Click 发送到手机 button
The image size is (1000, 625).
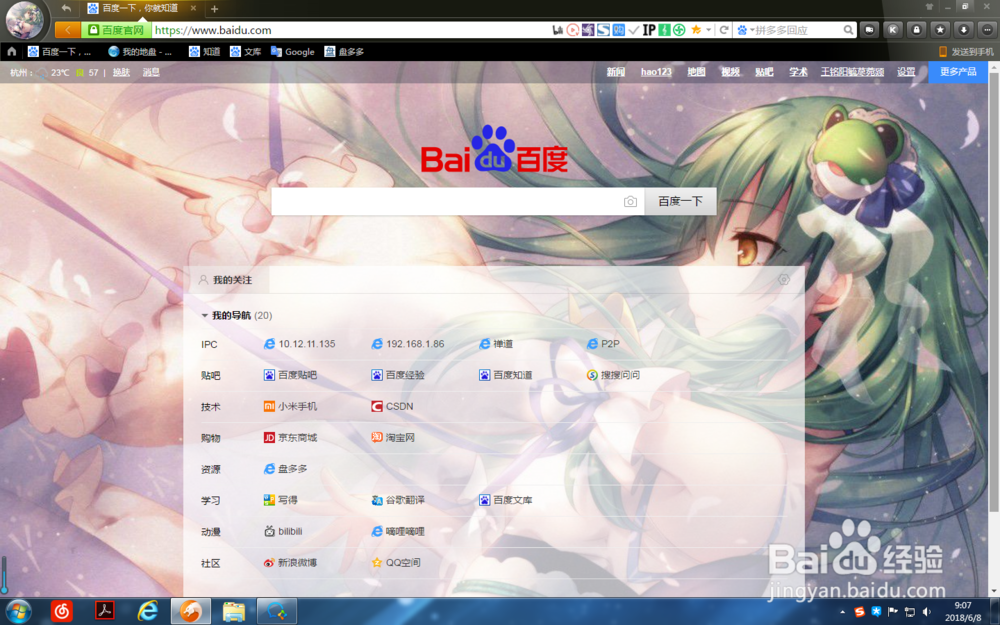[x=966, y=52]
